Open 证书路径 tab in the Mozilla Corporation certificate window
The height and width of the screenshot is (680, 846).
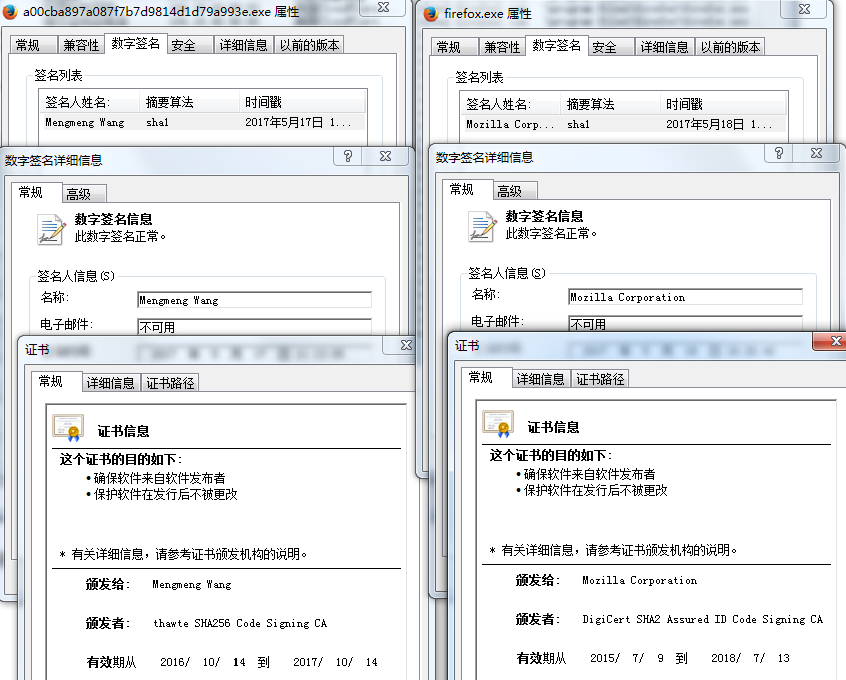coord(600,379)
